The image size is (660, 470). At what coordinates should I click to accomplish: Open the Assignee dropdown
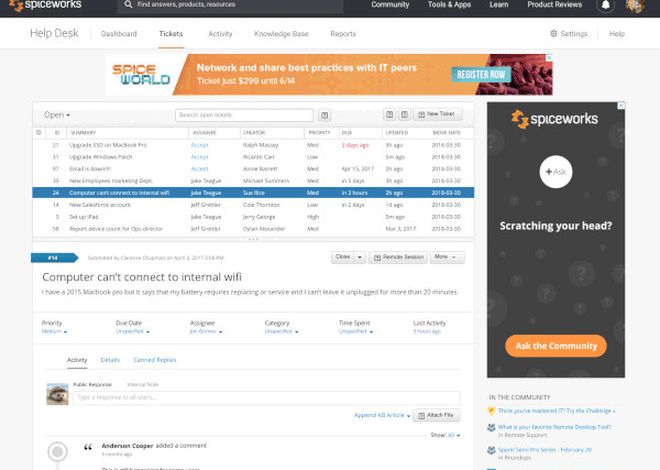tap(206, 332)
